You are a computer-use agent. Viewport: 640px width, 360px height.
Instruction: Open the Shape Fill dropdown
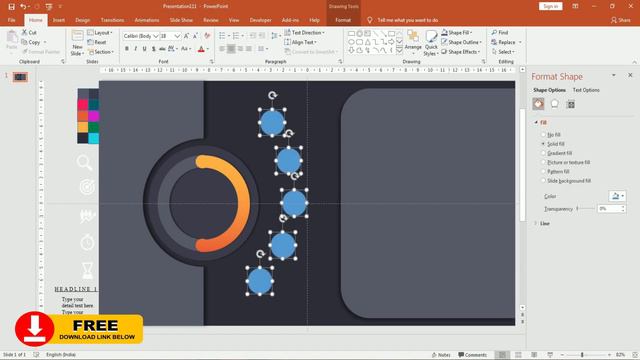click(x=456, y=32)
